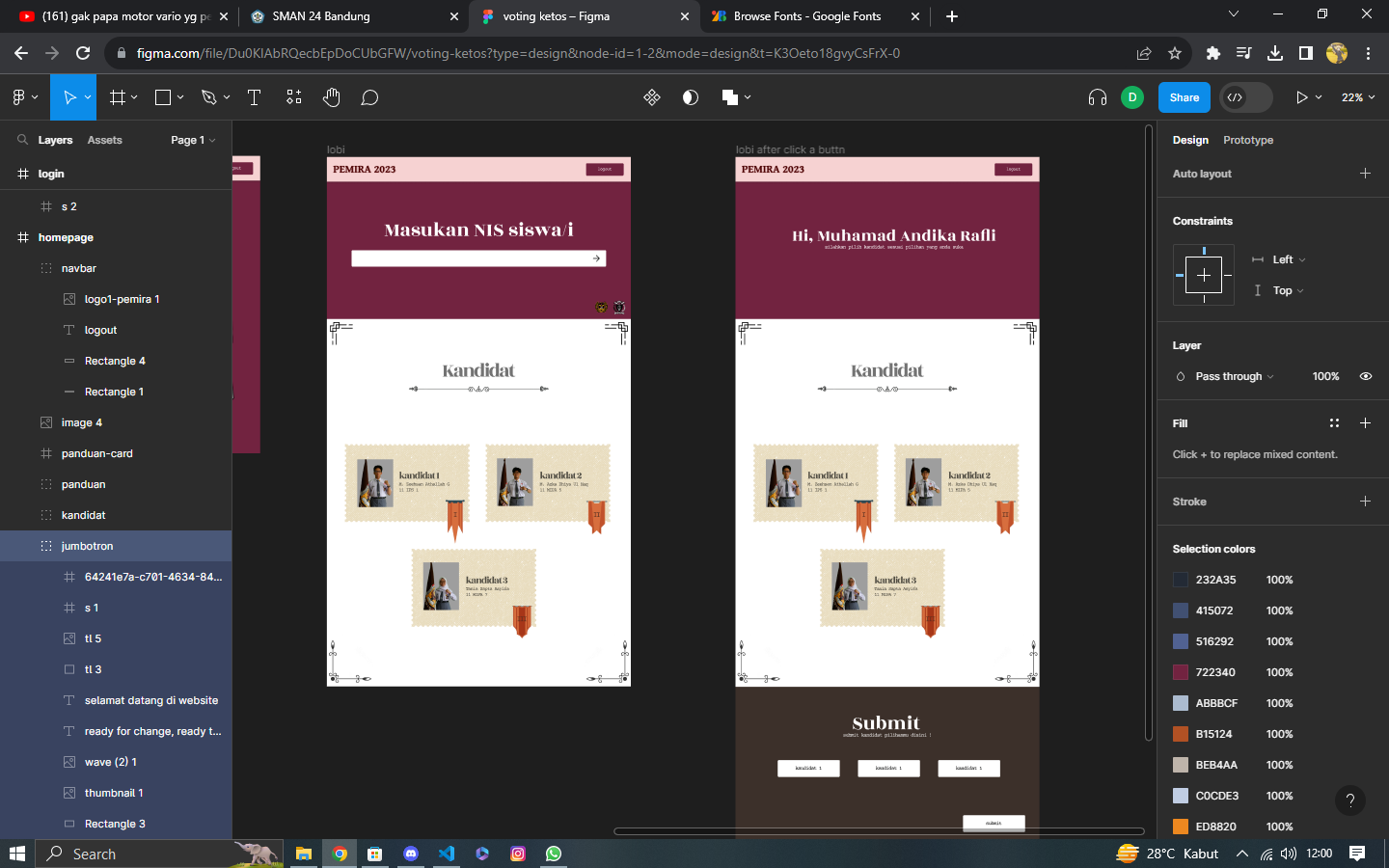The height and width of the screenshot is (868, 1389).
Task: Toggle the mask/contrast icon in toolbar
Action: 691,97
